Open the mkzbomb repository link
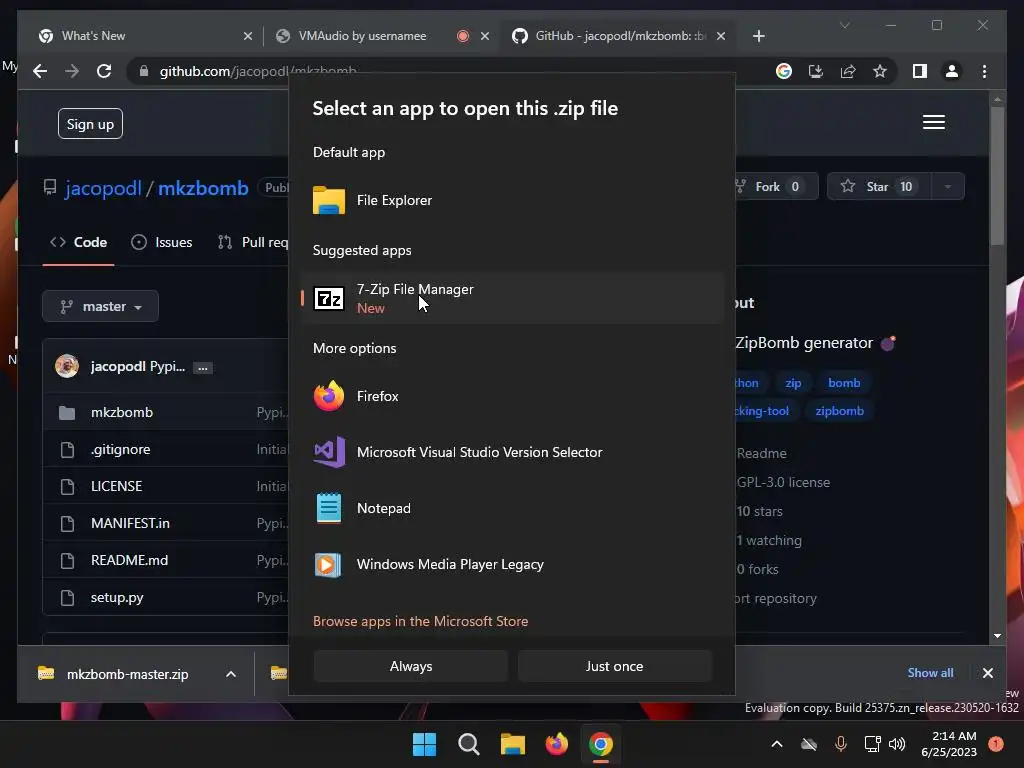Viewport: 1024px width, 768px height. [203, 188]
